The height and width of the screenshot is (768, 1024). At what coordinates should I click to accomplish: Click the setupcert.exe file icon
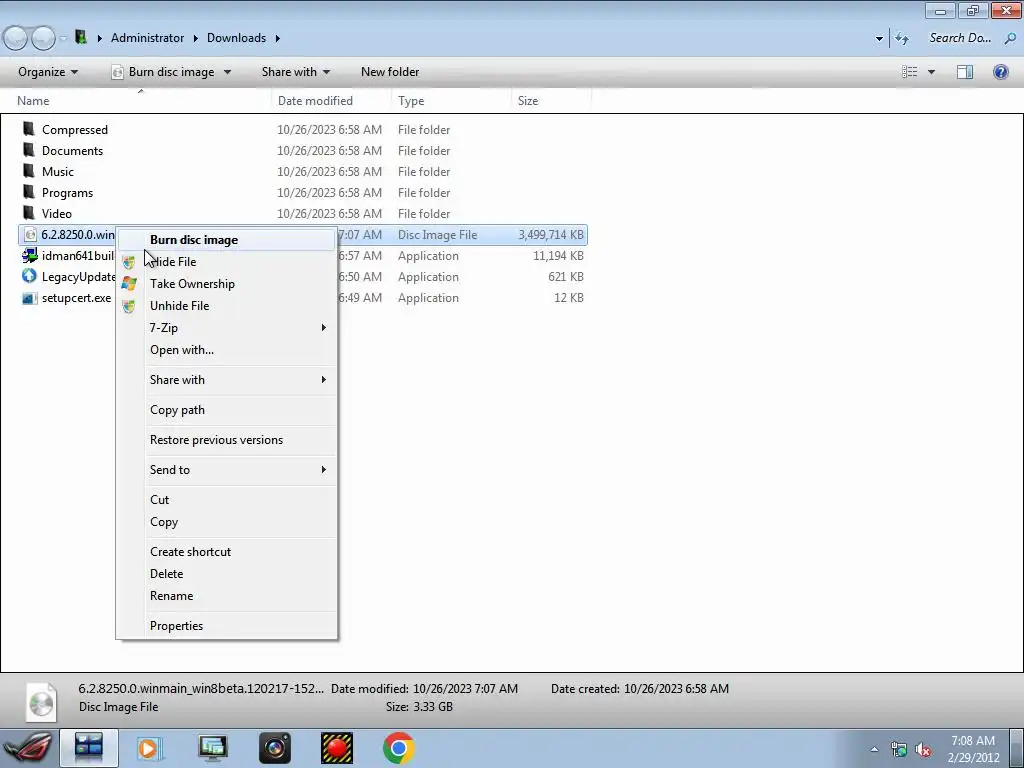(29, 298)
